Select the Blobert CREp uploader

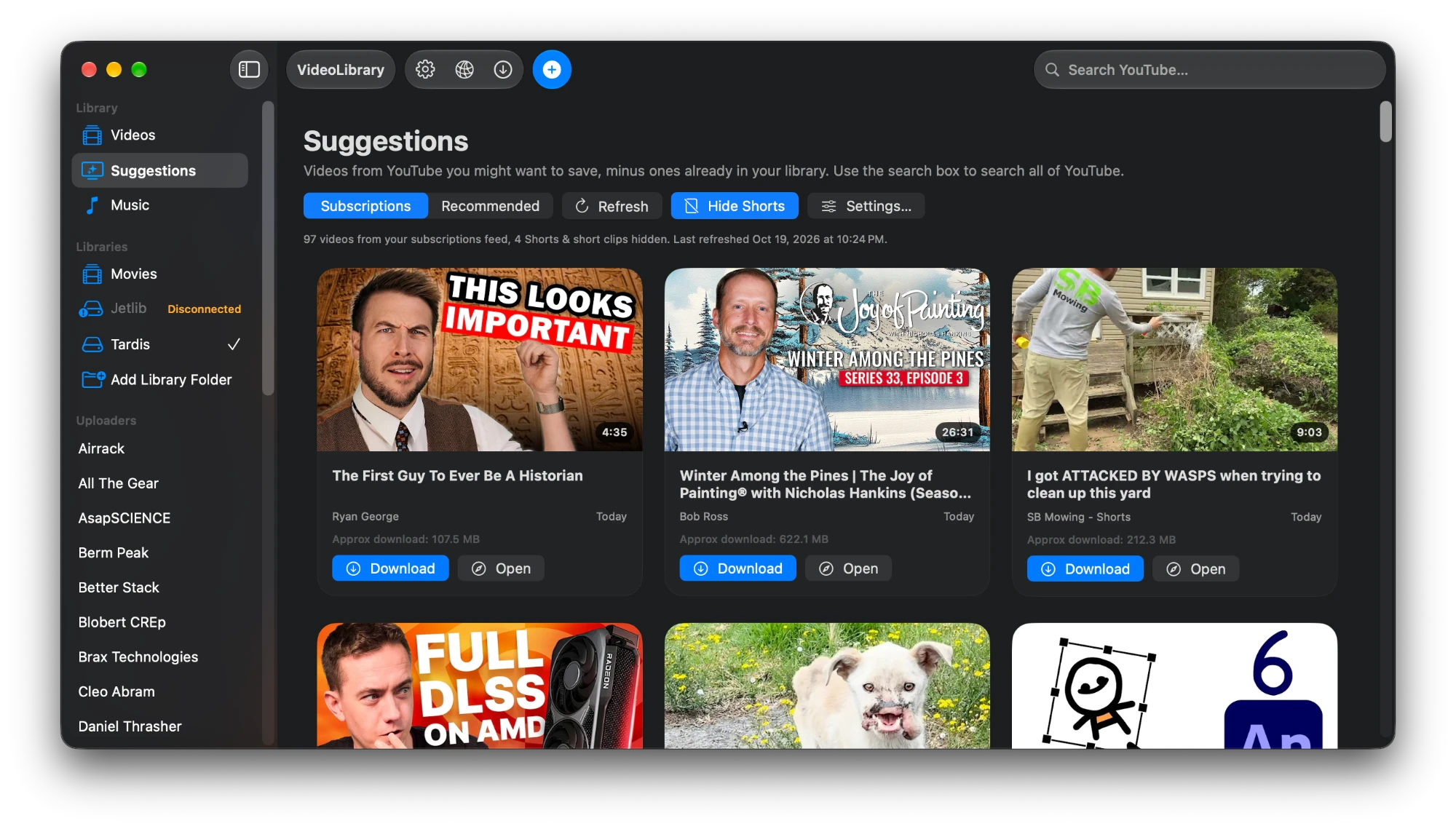(122, 622)
